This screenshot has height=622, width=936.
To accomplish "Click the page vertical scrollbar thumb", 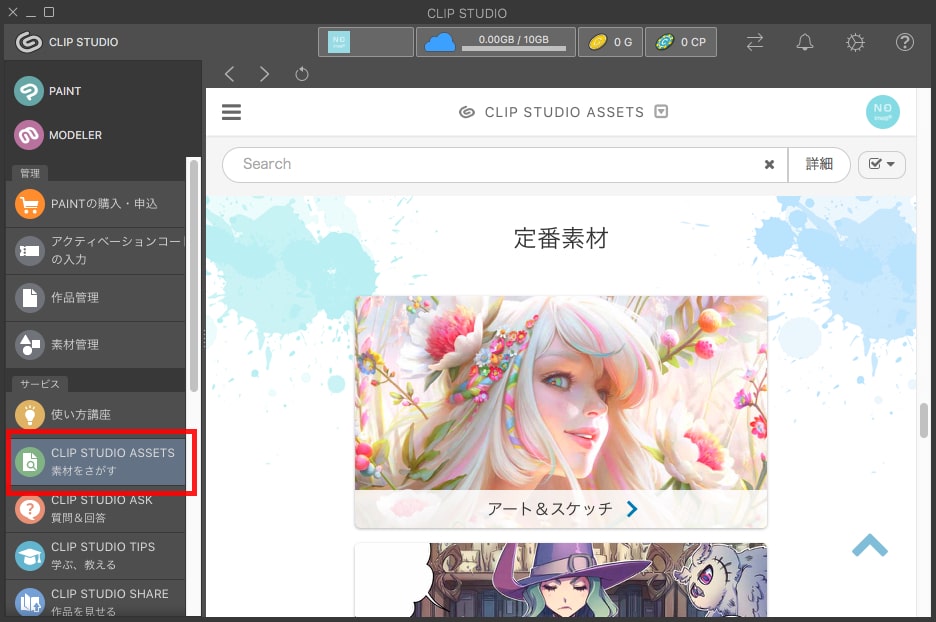I will click(923, 420).
